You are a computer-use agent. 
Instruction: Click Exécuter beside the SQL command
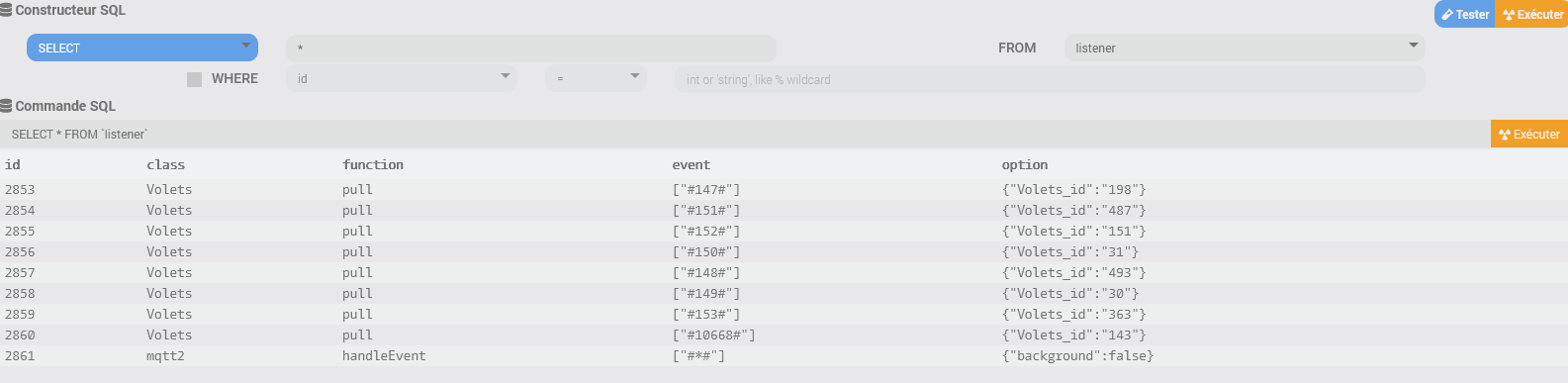(x=1529, y=134)
